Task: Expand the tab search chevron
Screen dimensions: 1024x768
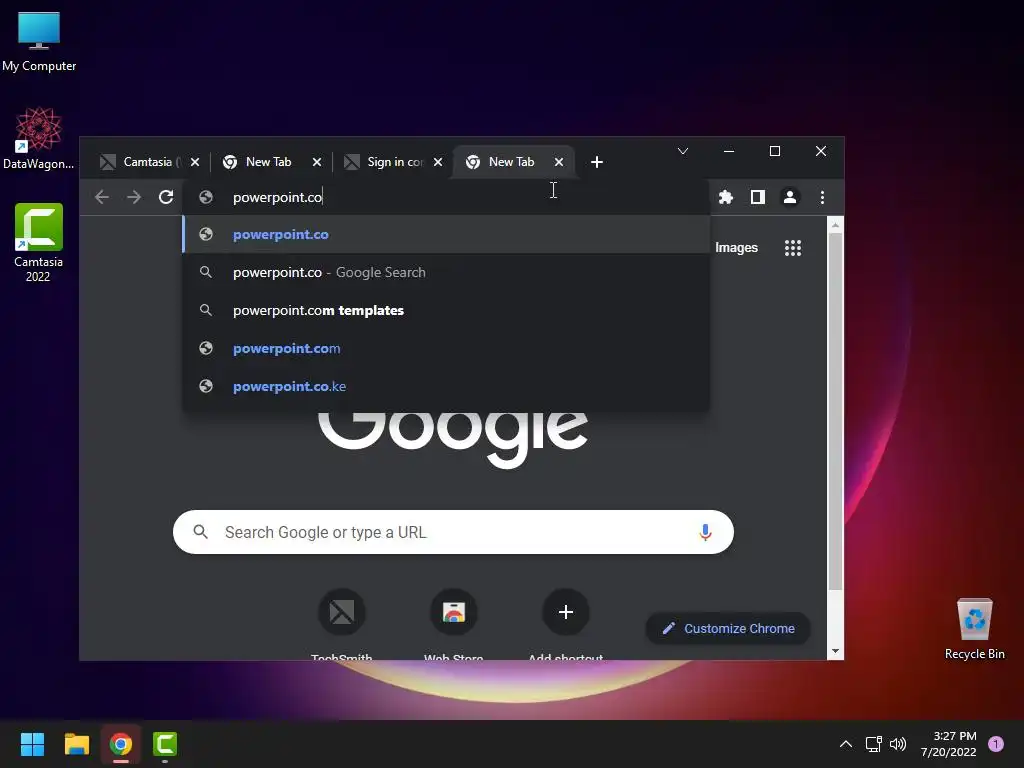Action: [x=683, y=152]
